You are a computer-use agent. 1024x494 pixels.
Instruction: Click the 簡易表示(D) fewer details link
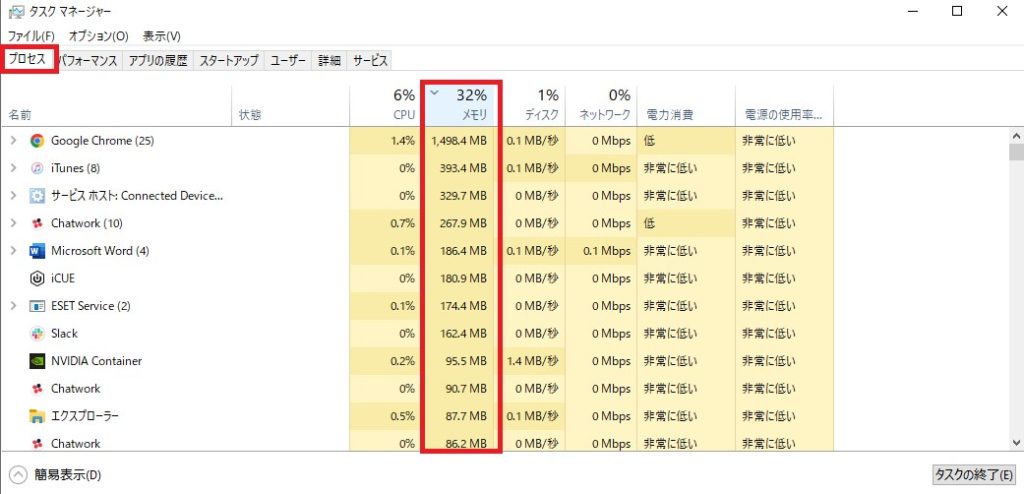pyautogui.click(x=68, y=475)
